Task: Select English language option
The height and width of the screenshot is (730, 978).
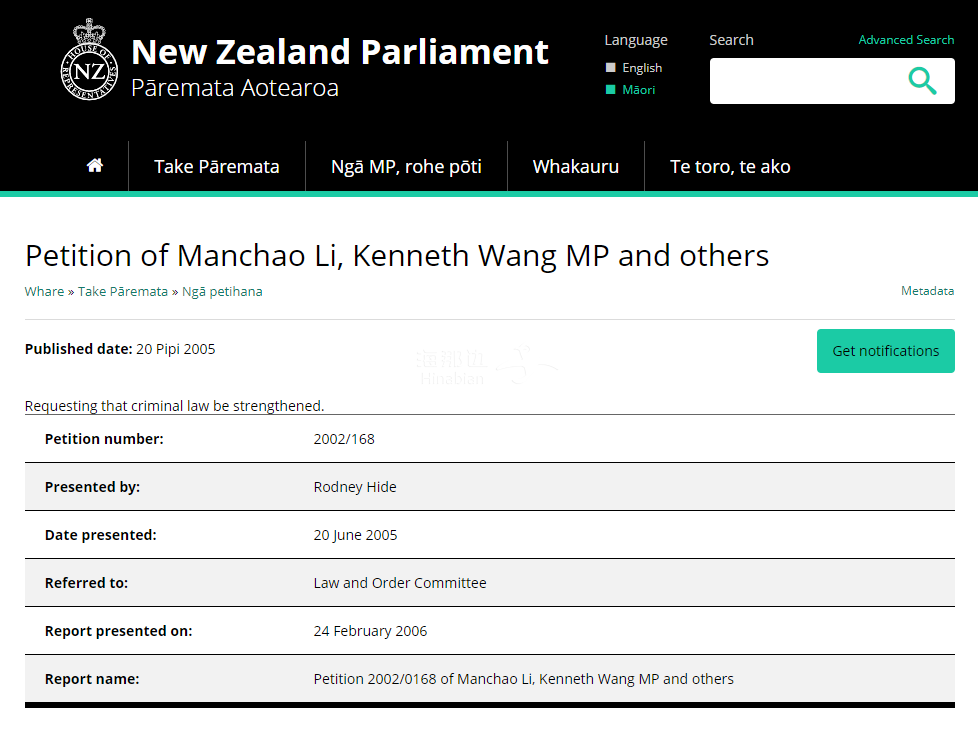Action: pos(641,68)
